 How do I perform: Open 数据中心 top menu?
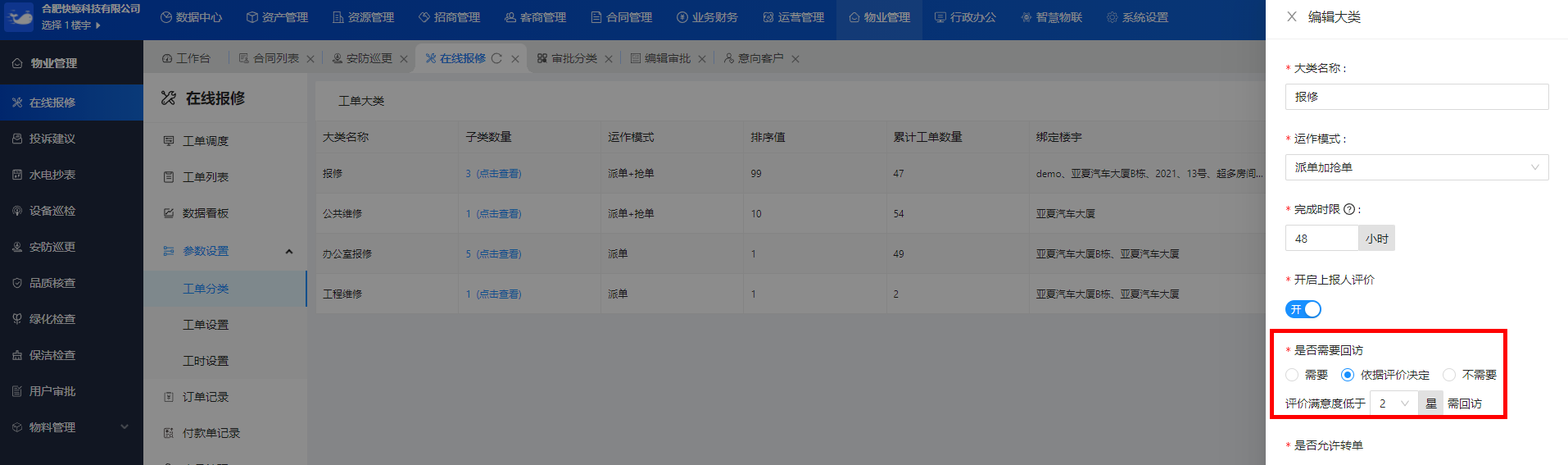pyautogui.click(x=191, y=17)
